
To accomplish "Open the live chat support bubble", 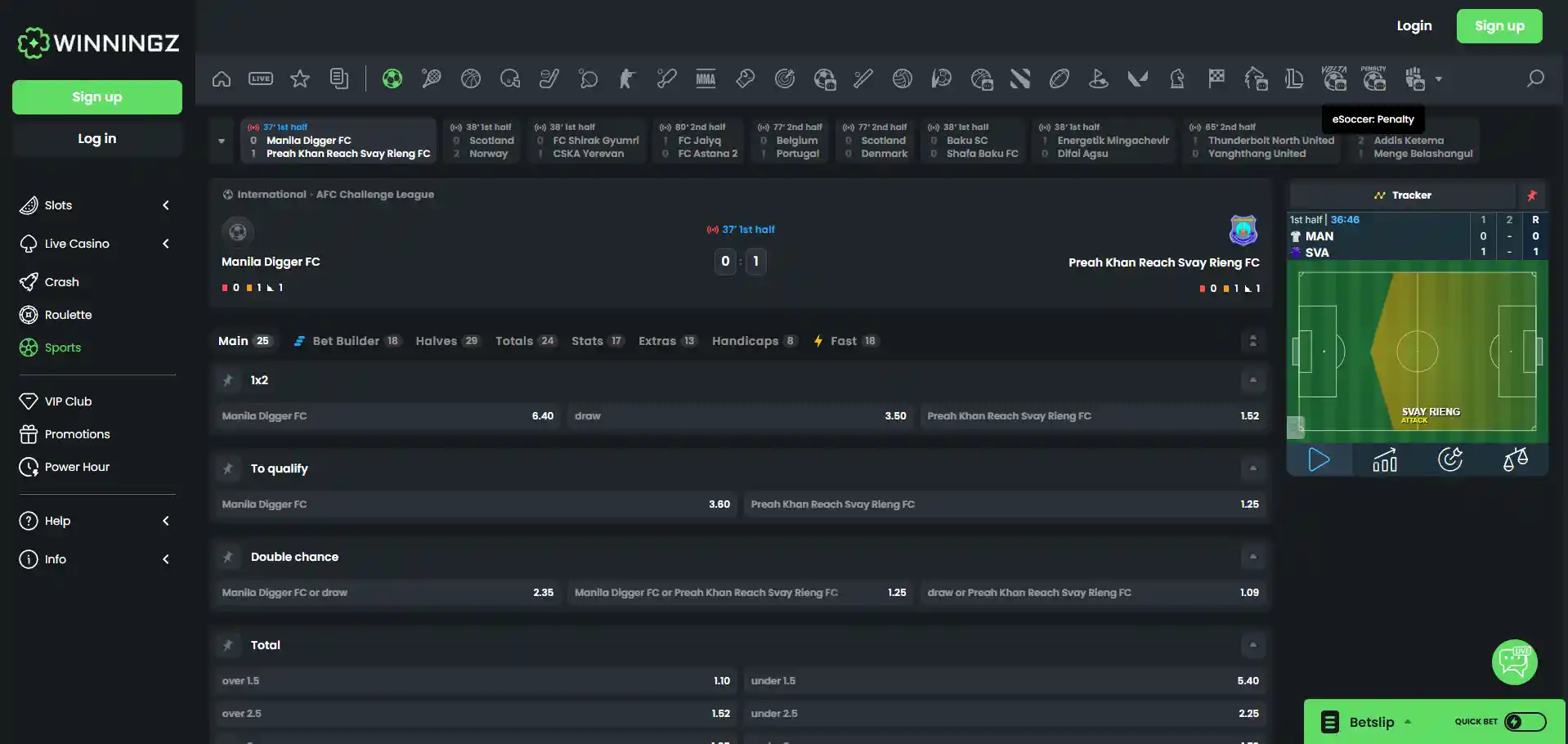I will pos(1514,662).
